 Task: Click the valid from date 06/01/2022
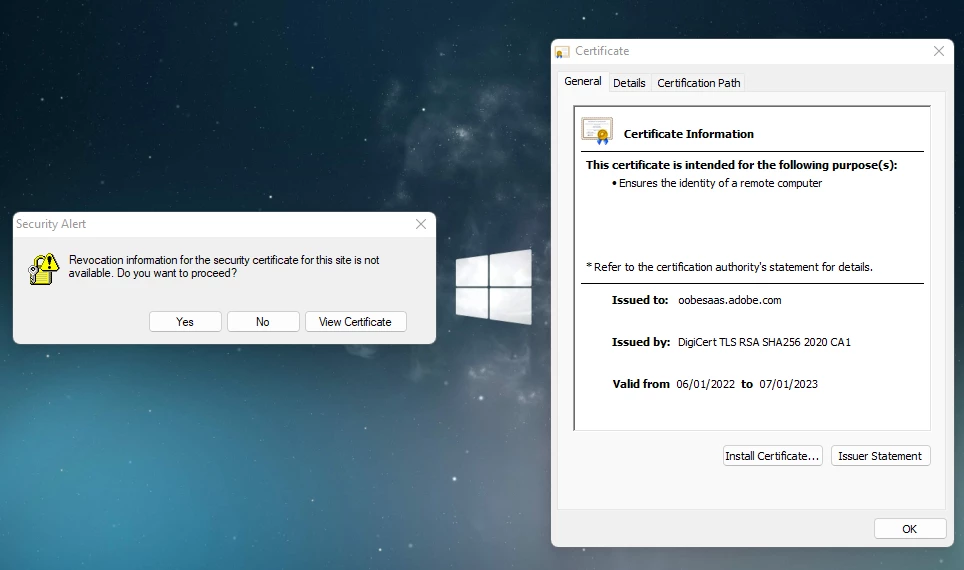(x=705, y=384)
